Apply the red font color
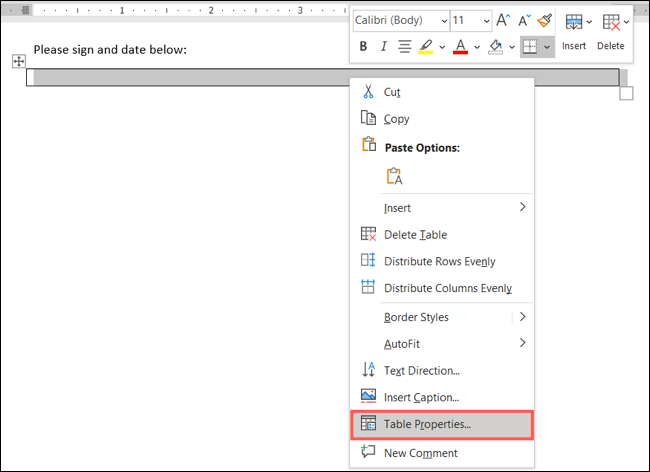 (460, 47)
